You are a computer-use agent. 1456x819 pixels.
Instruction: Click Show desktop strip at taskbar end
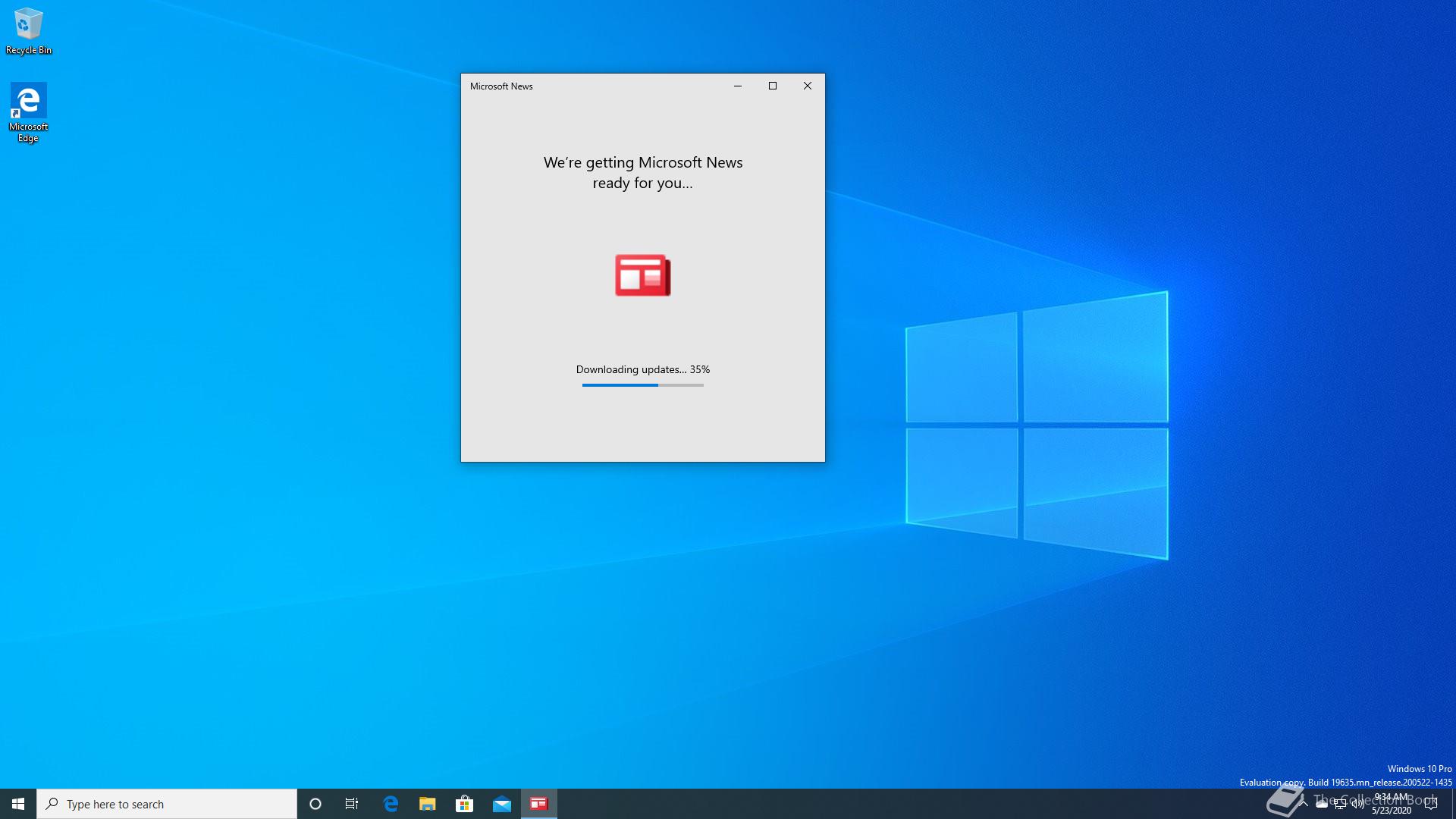(1453, 804)
